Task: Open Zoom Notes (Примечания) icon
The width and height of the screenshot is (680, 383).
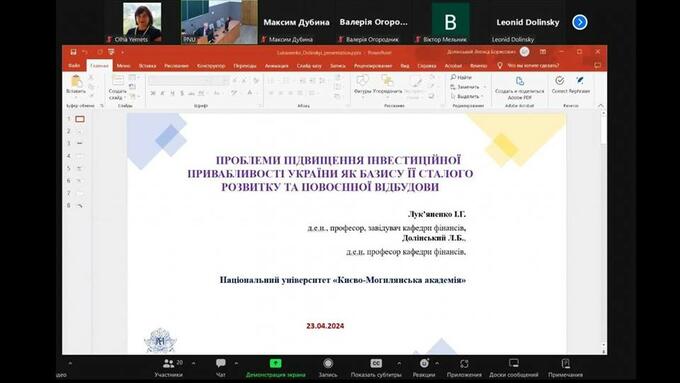Action: pos(566,363)
